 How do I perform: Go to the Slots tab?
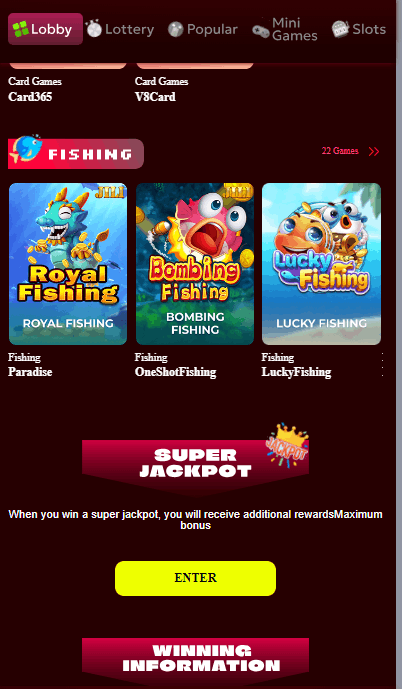[359, 29]
